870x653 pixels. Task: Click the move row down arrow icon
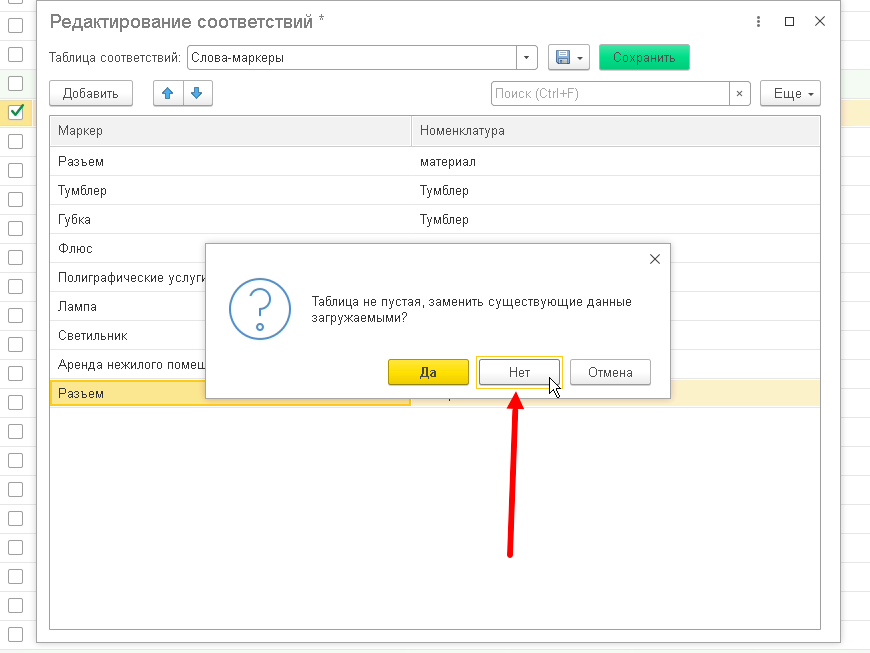click(x=196, y=93)
